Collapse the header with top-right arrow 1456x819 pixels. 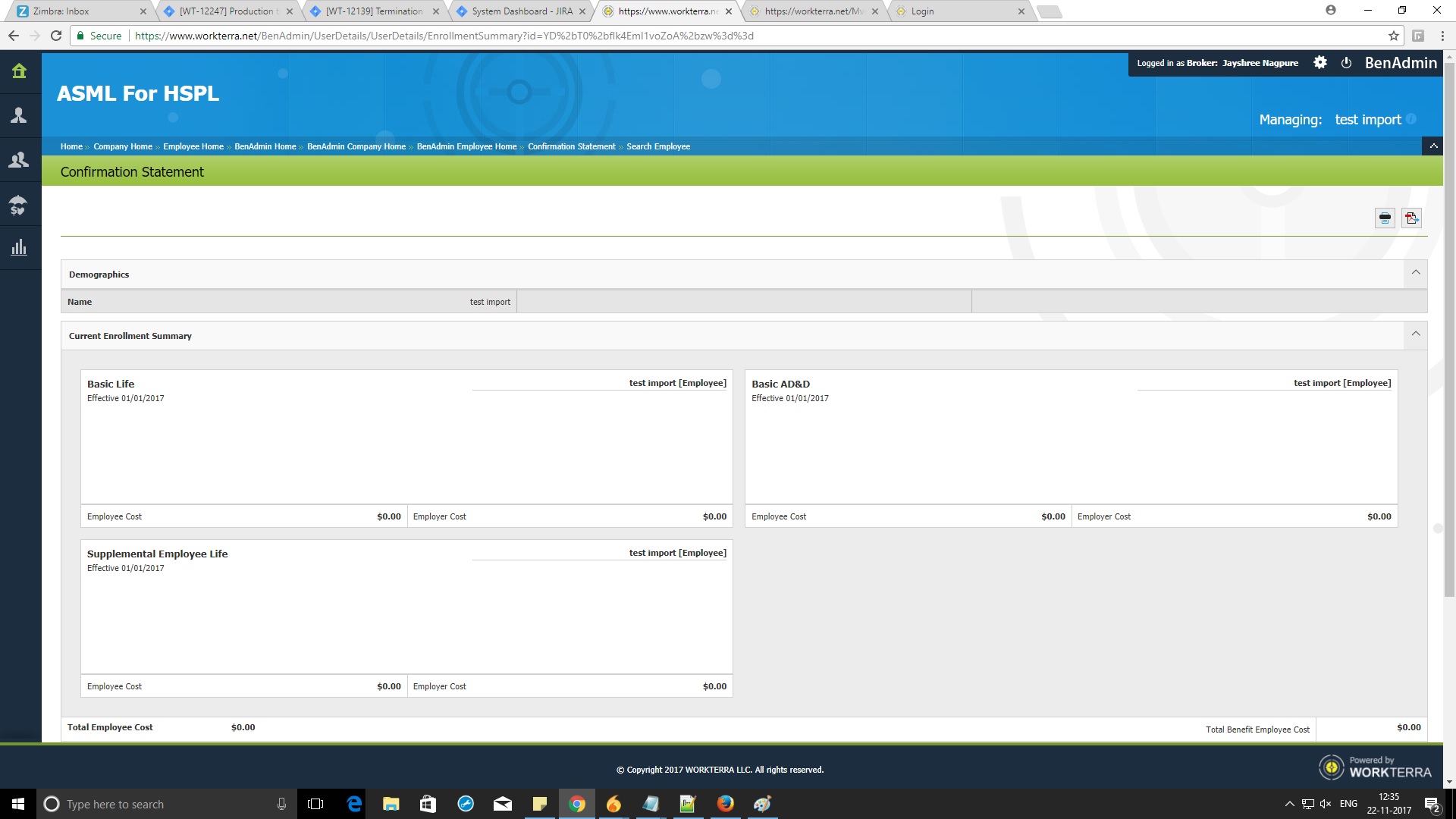point(1433,146)
